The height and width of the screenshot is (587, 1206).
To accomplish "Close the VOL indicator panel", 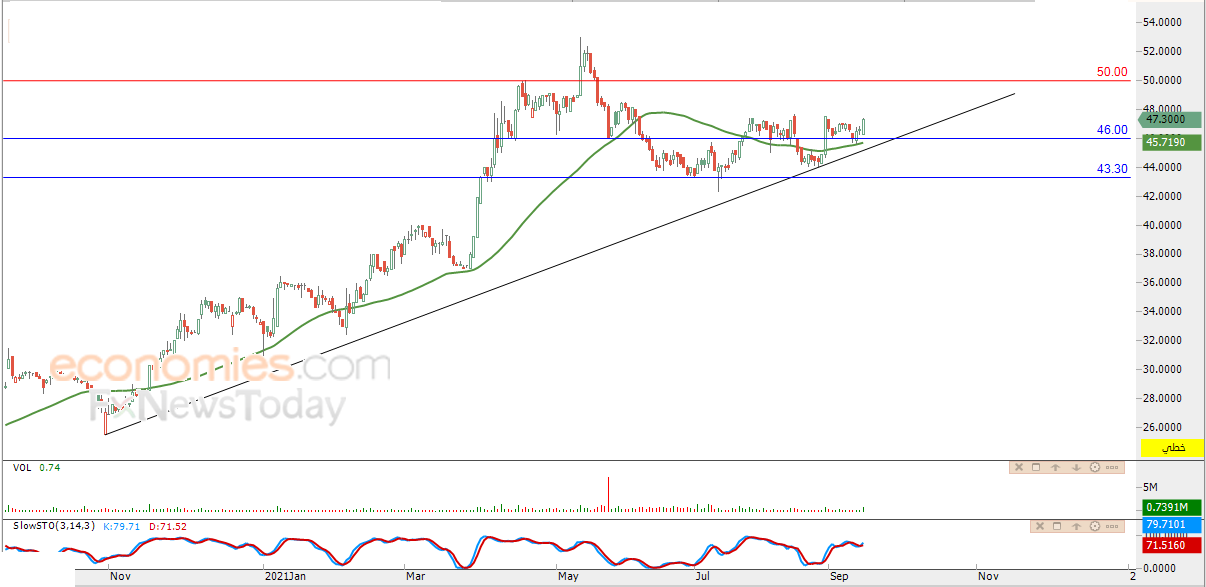I will (1019, 467).
